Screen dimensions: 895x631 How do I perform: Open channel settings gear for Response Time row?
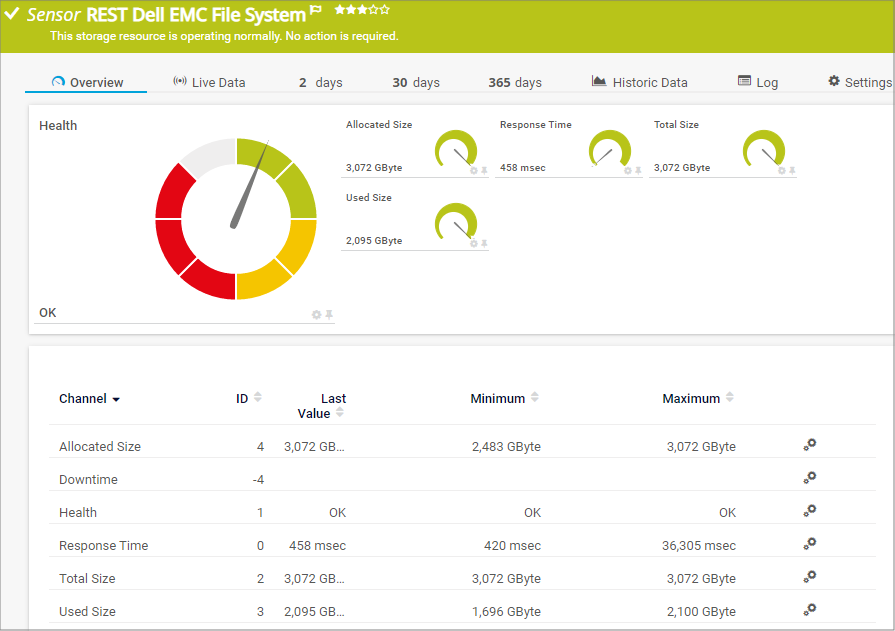[810, 545]
